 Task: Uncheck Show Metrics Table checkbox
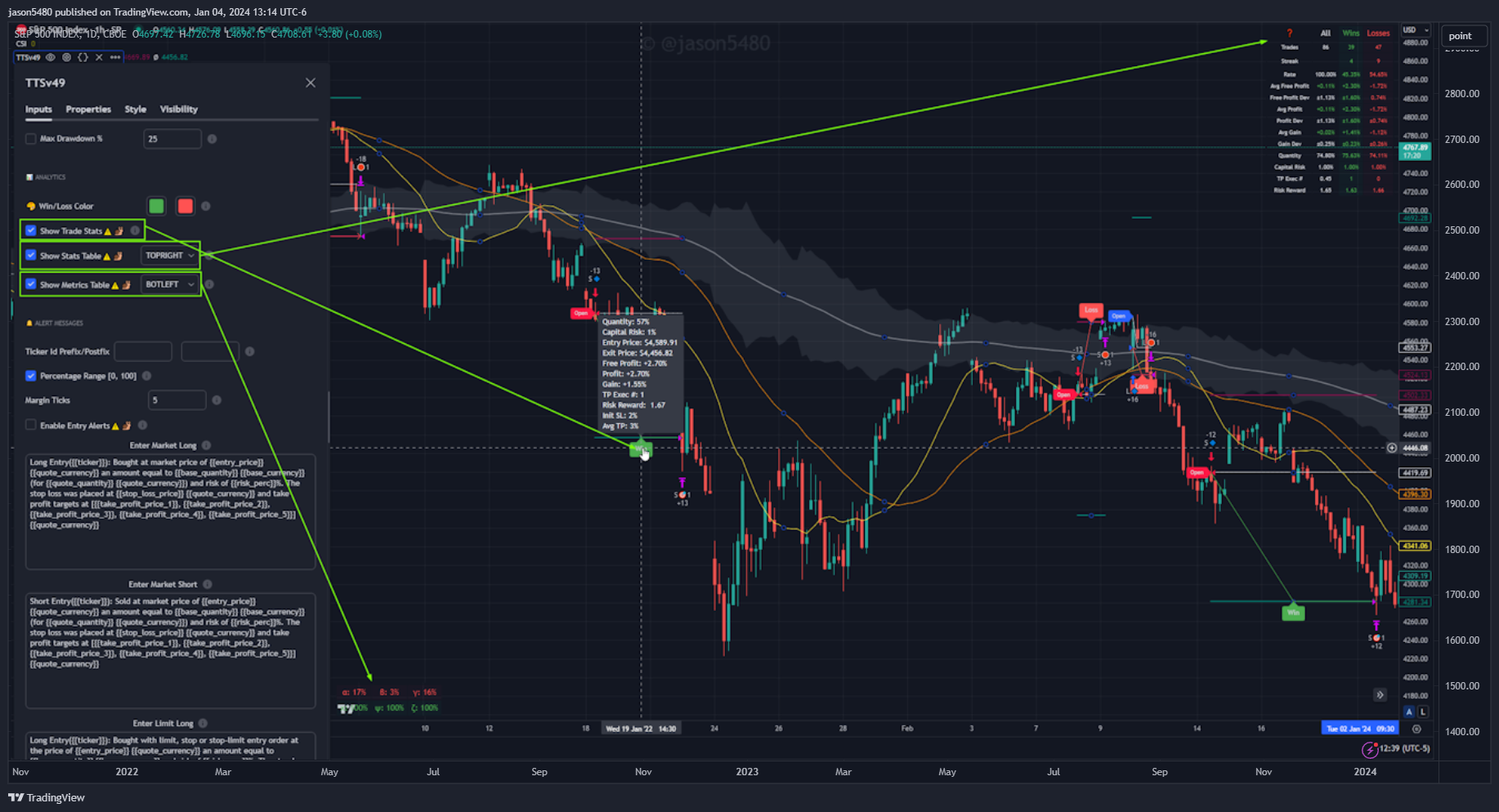tap(31, 284)
